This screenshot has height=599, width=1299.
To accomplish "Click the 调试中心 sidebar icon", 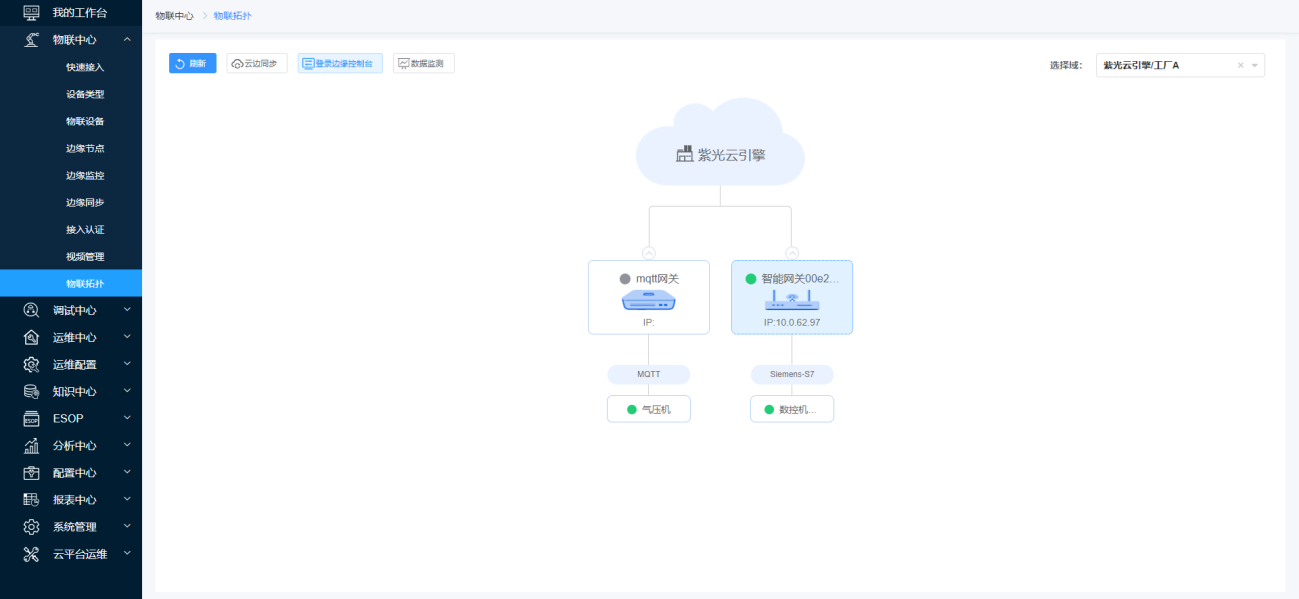I will point(31,310).
